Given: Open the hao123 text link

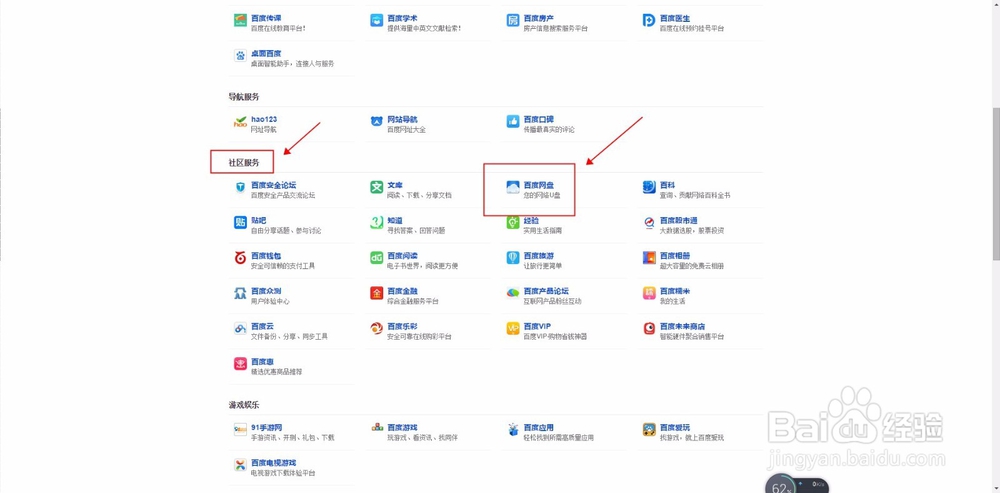Looking at the screenshot, I should coord(264,119).
